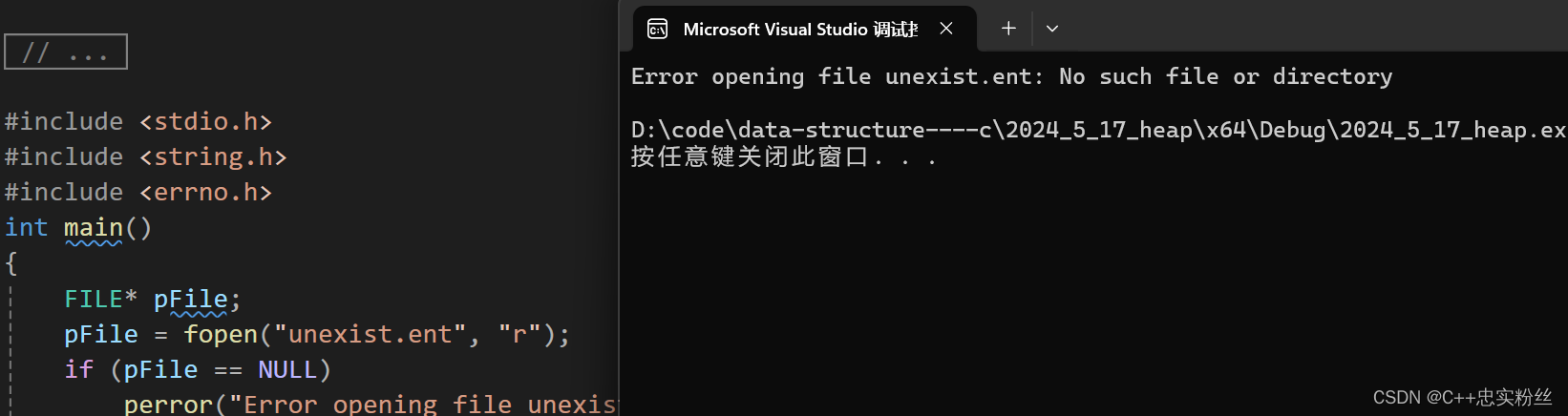Click the console app icon in tab
This screenshot has width=1568, height=416.
(657, 30)
